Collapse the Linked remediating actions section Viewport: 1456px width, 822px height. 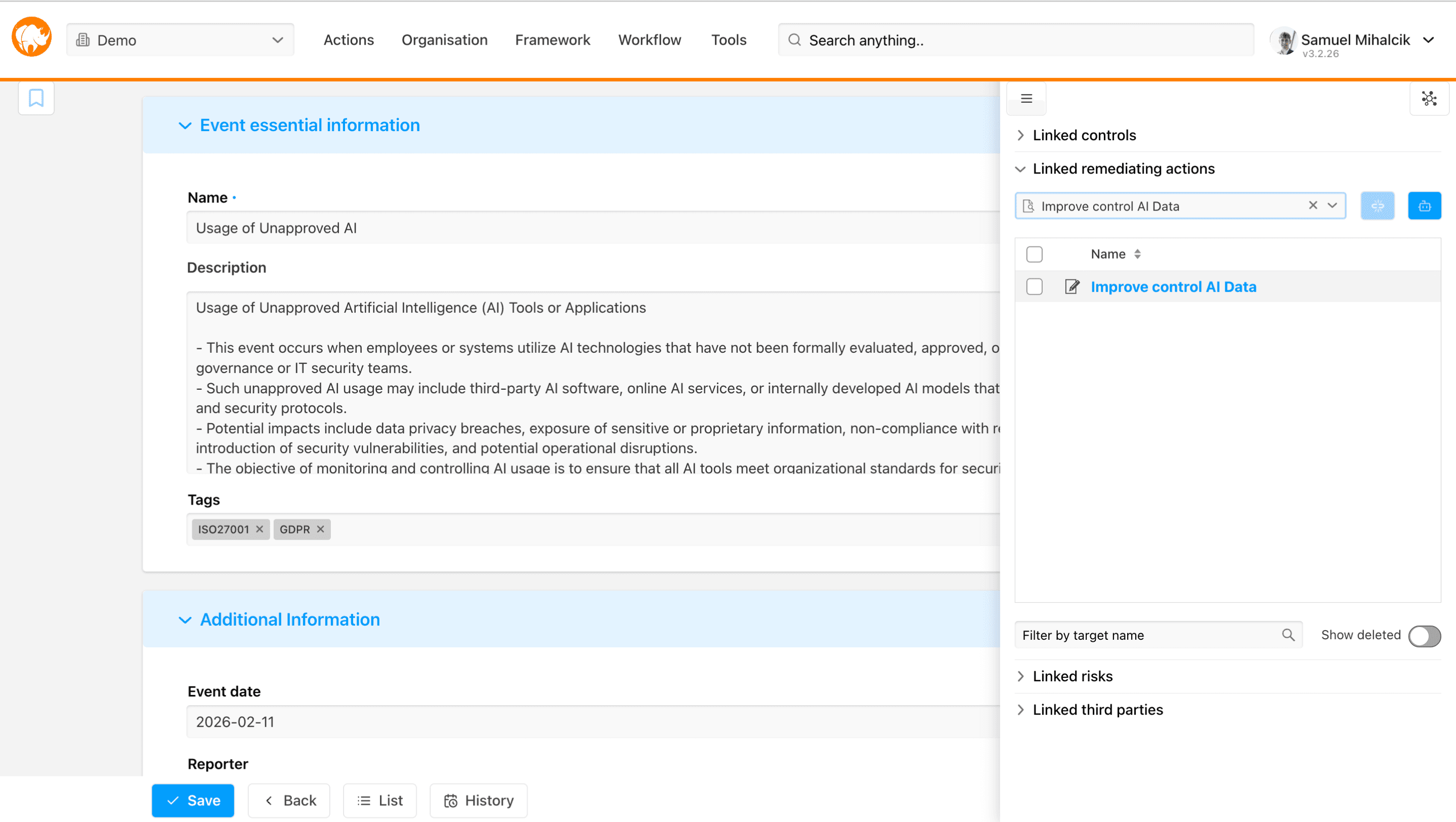1021,169
